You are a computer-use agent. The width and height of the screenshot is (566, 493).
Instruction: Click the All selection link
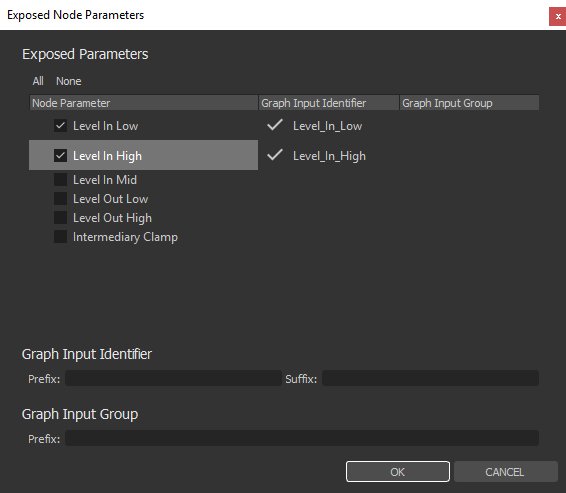pyautogui.click(x=38, y=81)
